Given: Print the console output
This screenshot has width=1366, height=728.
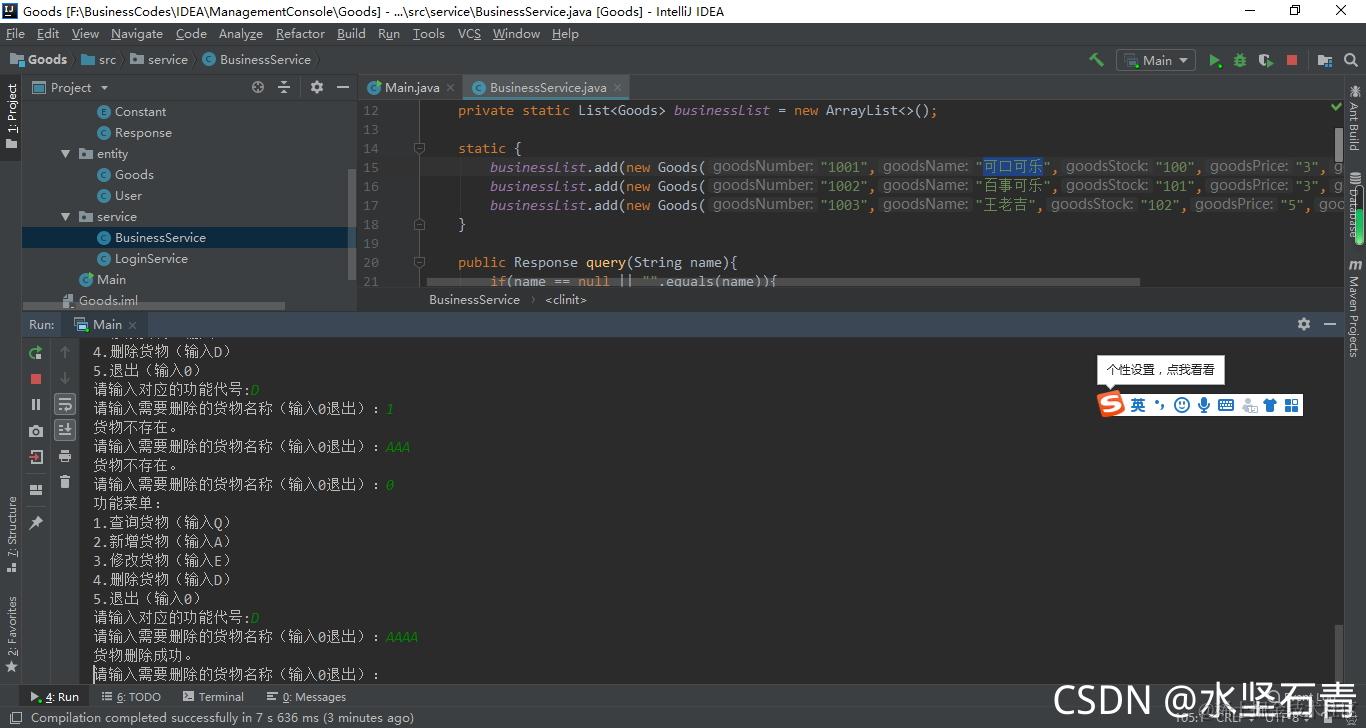Looking at the screenshot, I should pyautogui.click(x=65, y=456).
